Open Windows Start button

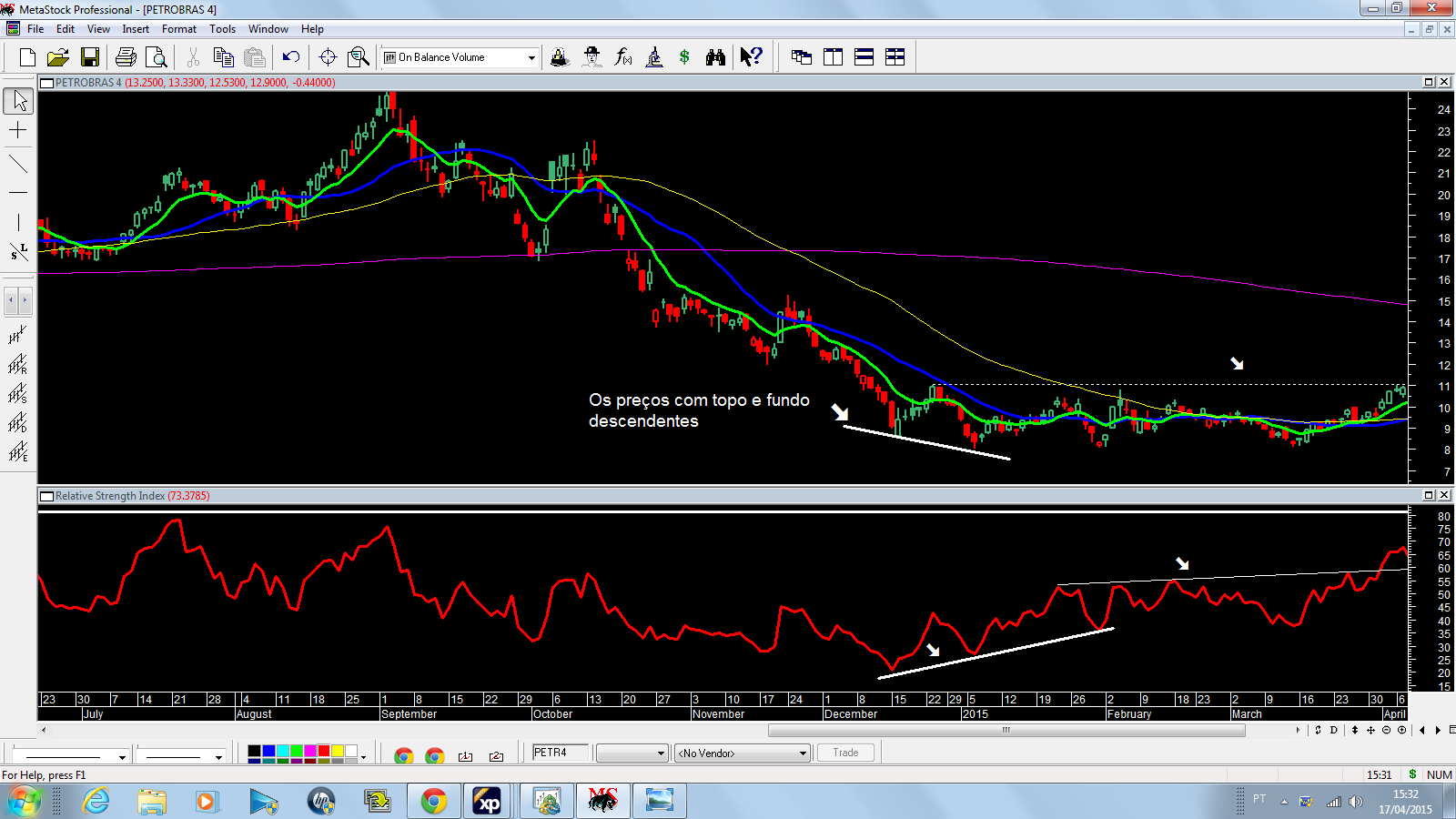[24, 802]
